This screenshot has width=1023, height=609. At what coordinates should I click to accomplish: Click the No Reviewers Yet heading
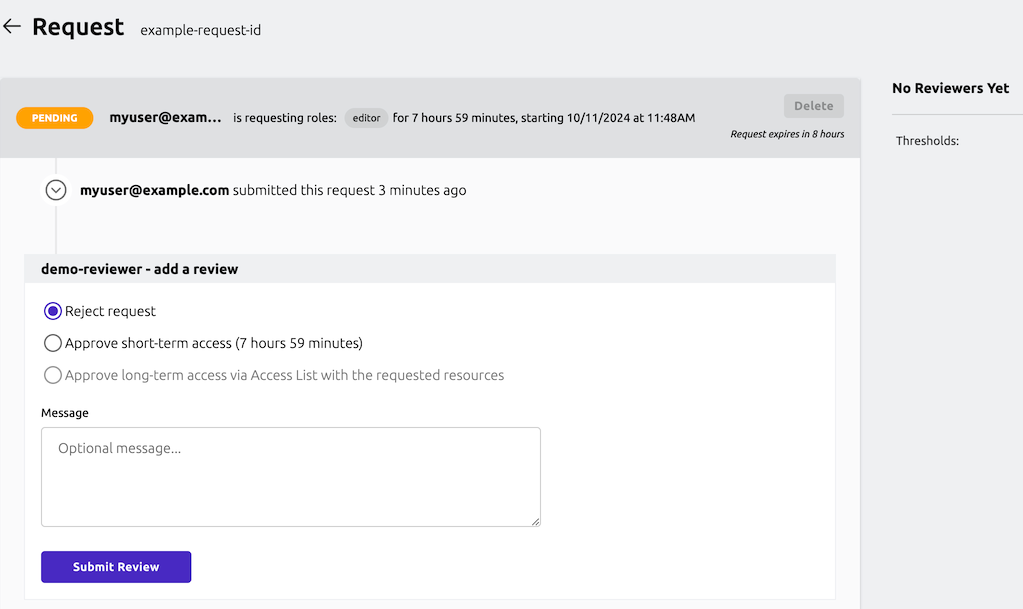[953, 88]
